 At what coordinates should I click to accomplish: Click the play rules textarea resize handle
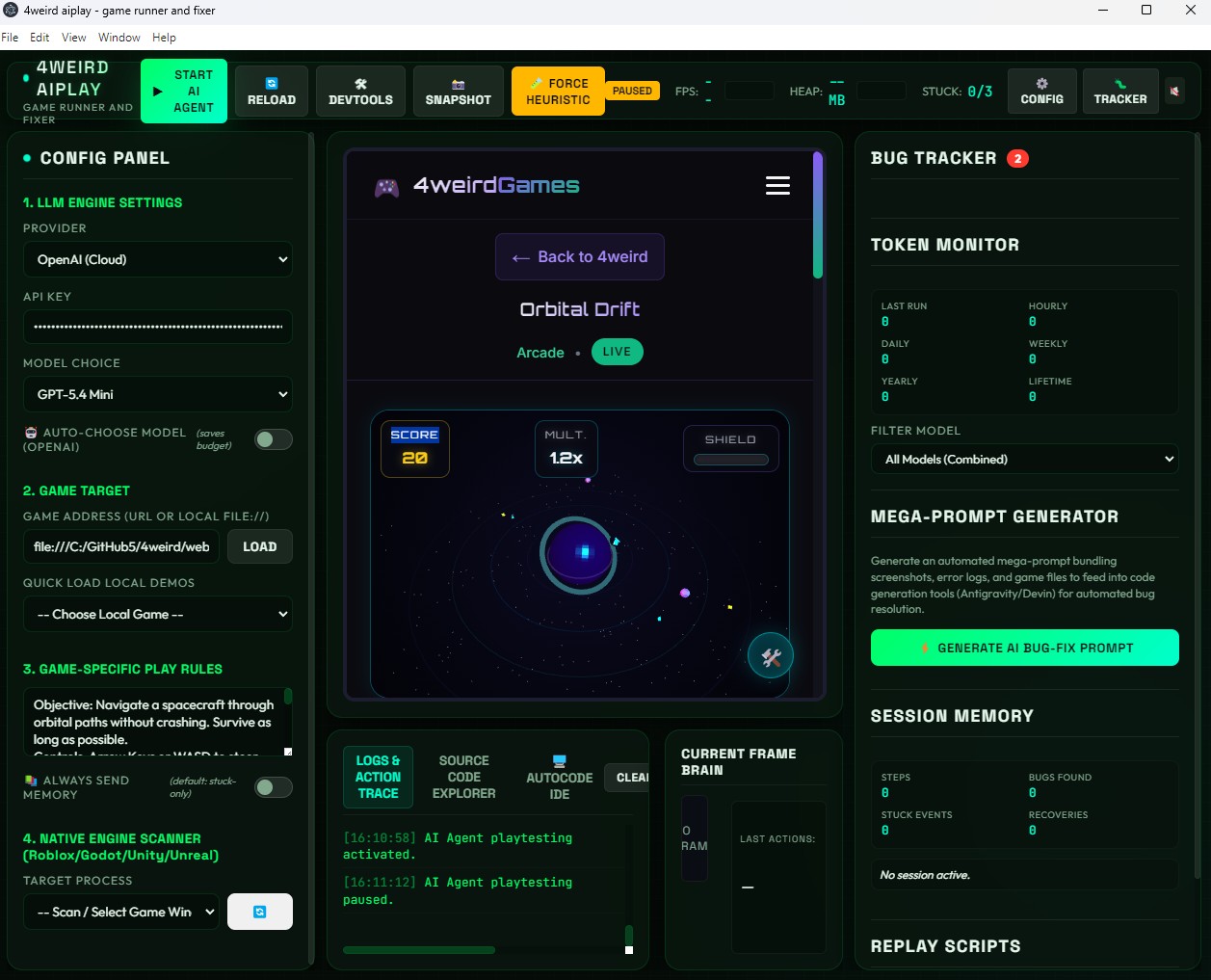288,752
